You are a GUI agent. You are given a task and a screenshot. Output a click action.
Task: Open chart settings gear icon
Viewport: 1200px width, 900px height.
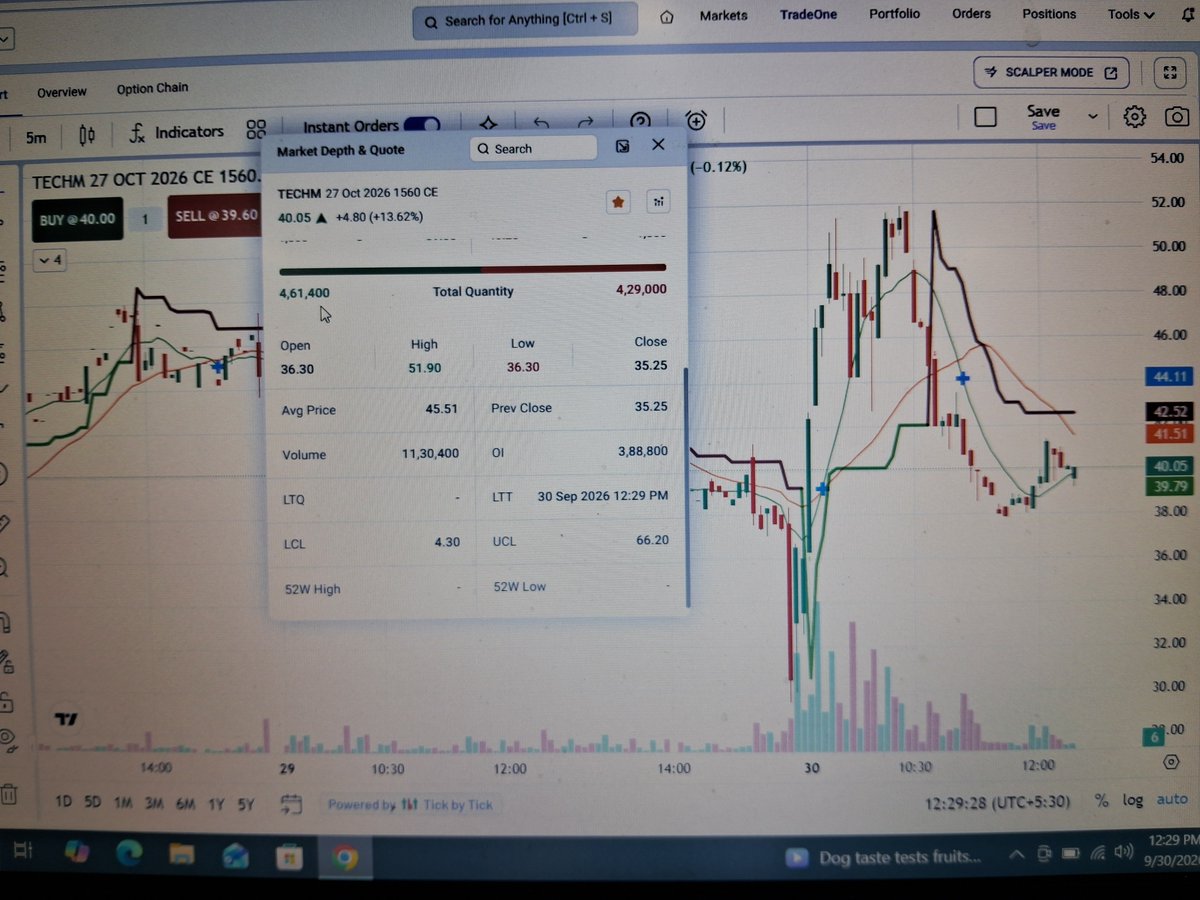point(1134,117)
